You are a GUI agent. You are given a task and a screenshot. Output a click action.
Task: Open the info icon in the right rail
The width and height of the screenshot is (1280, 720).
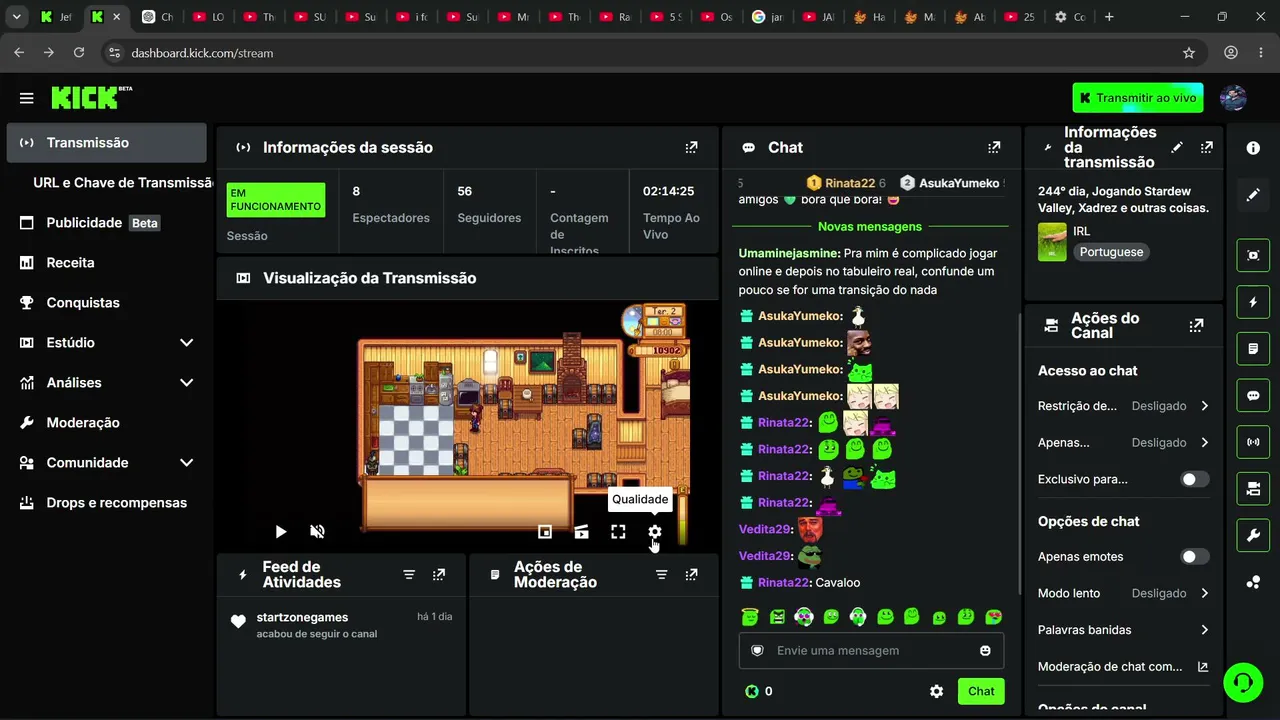tap(1253, 148)
